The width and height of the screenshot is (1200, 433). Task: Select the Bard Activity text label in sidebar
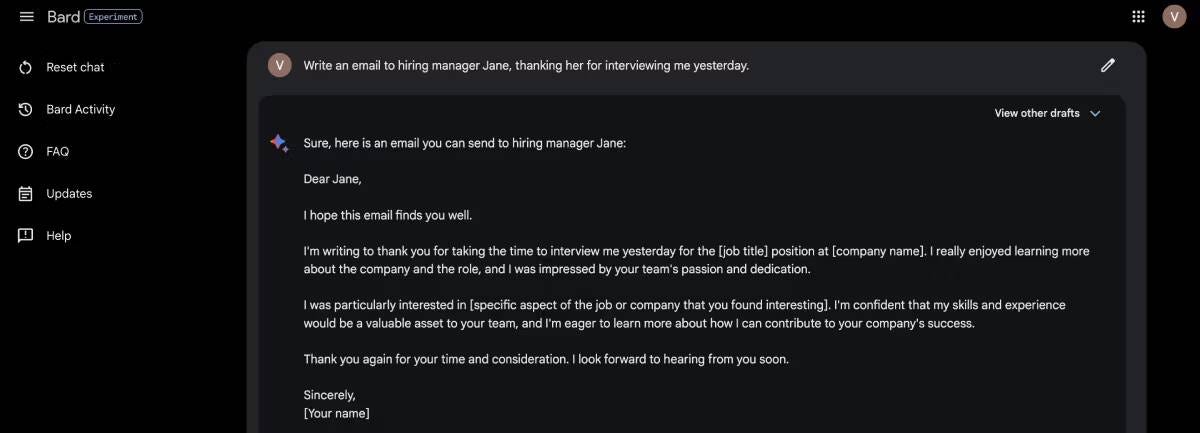(81, 110)
